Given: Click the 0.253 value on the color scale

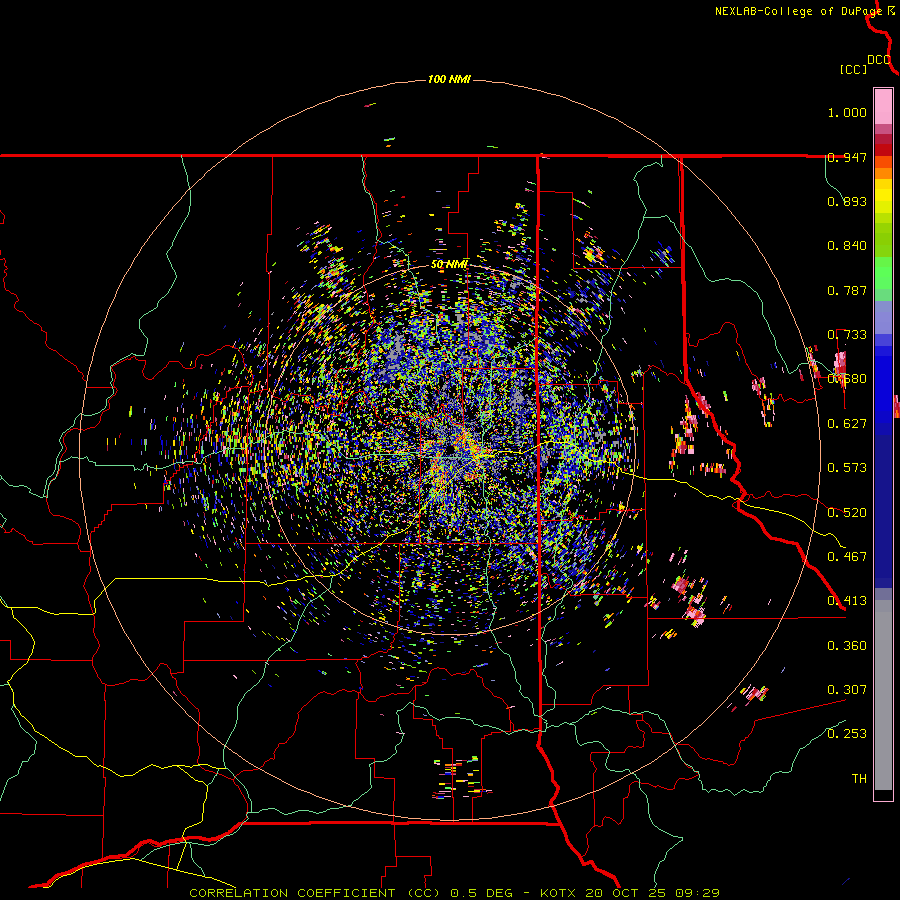Looking at the screenshot, I should click(x=847, y=734).
